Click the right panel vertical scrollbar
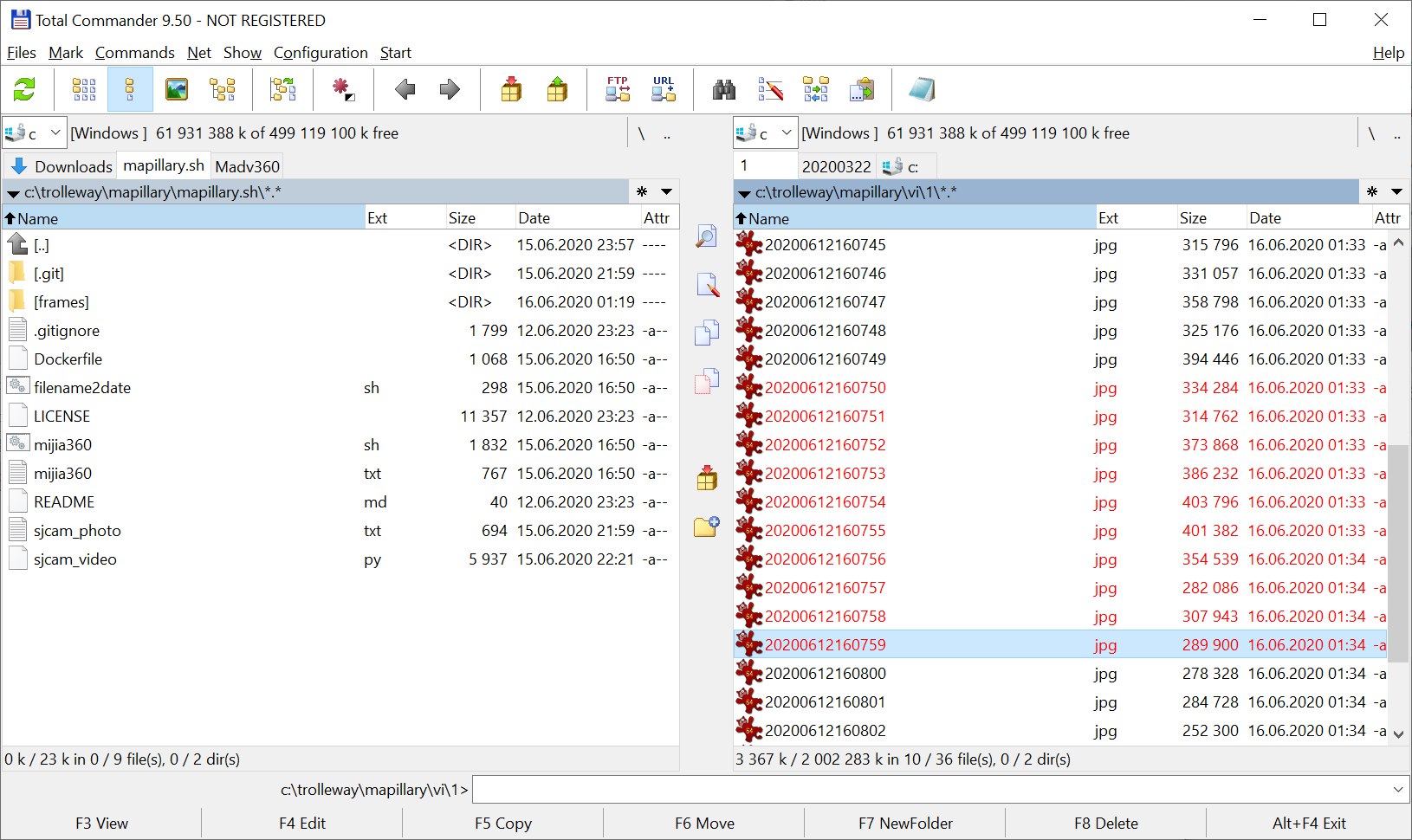Image resolution: width=1412 pixels, height=840 pixels. pyautogui.click(x=1398, y=552)
